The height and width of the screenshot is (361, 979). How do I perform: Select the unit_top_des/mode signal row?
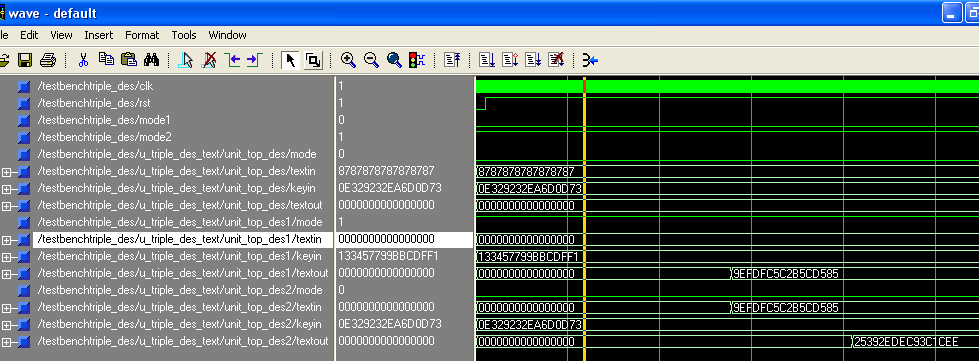[177, 154]
